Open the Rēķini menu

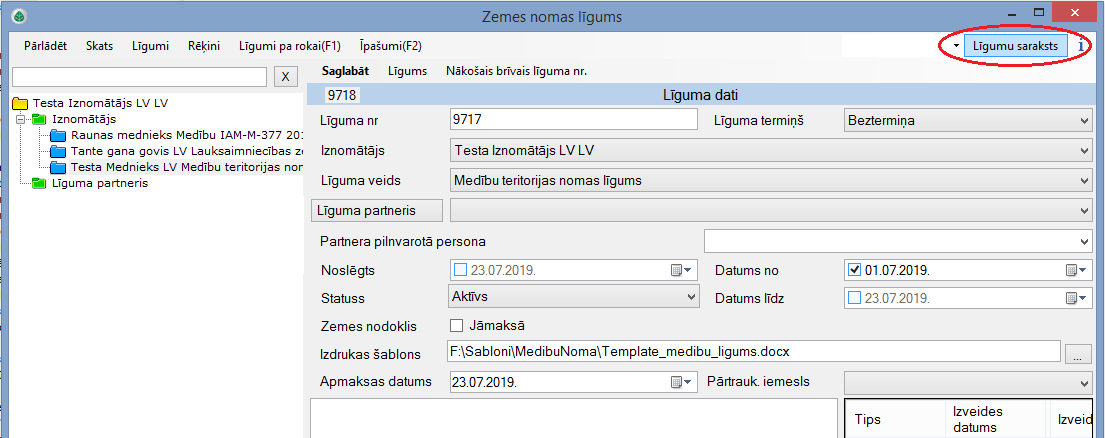[x=204, y=46]
